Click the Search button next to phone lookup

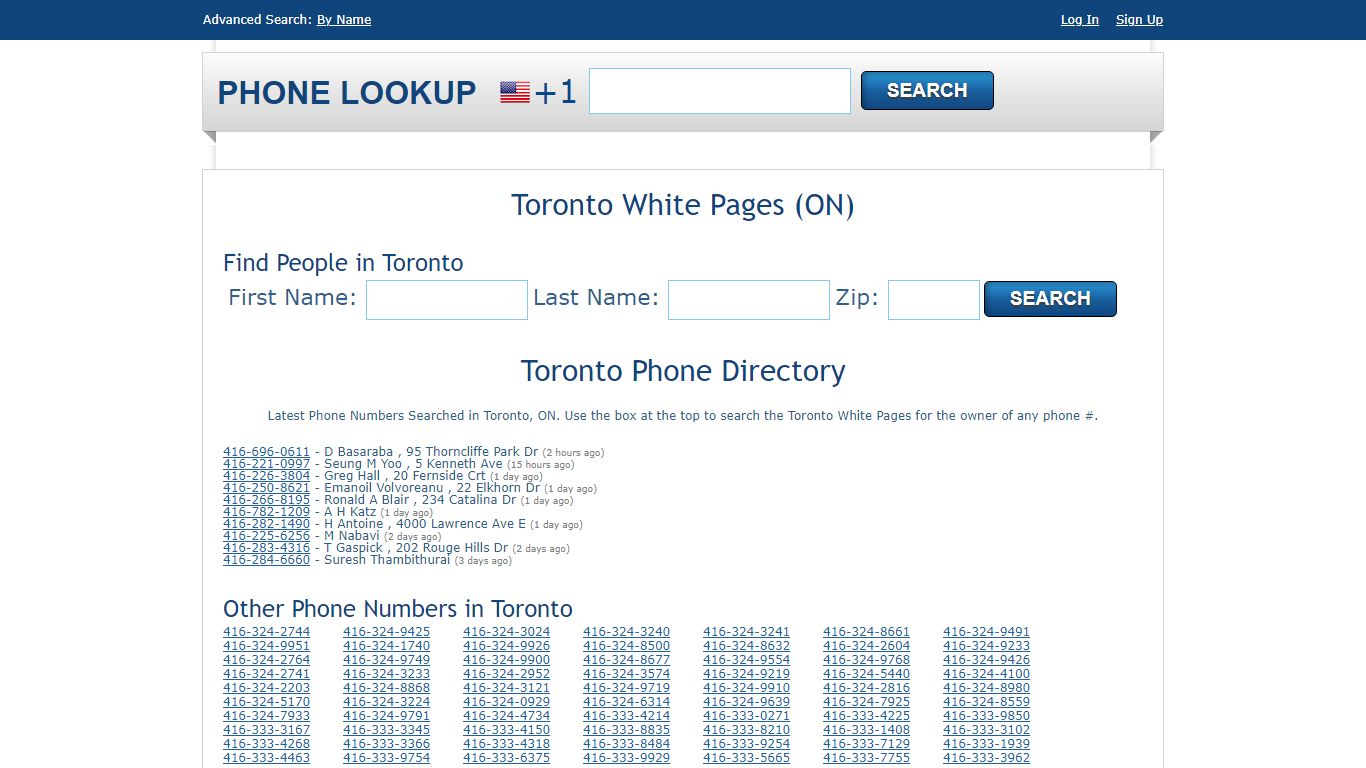point(927,90)
